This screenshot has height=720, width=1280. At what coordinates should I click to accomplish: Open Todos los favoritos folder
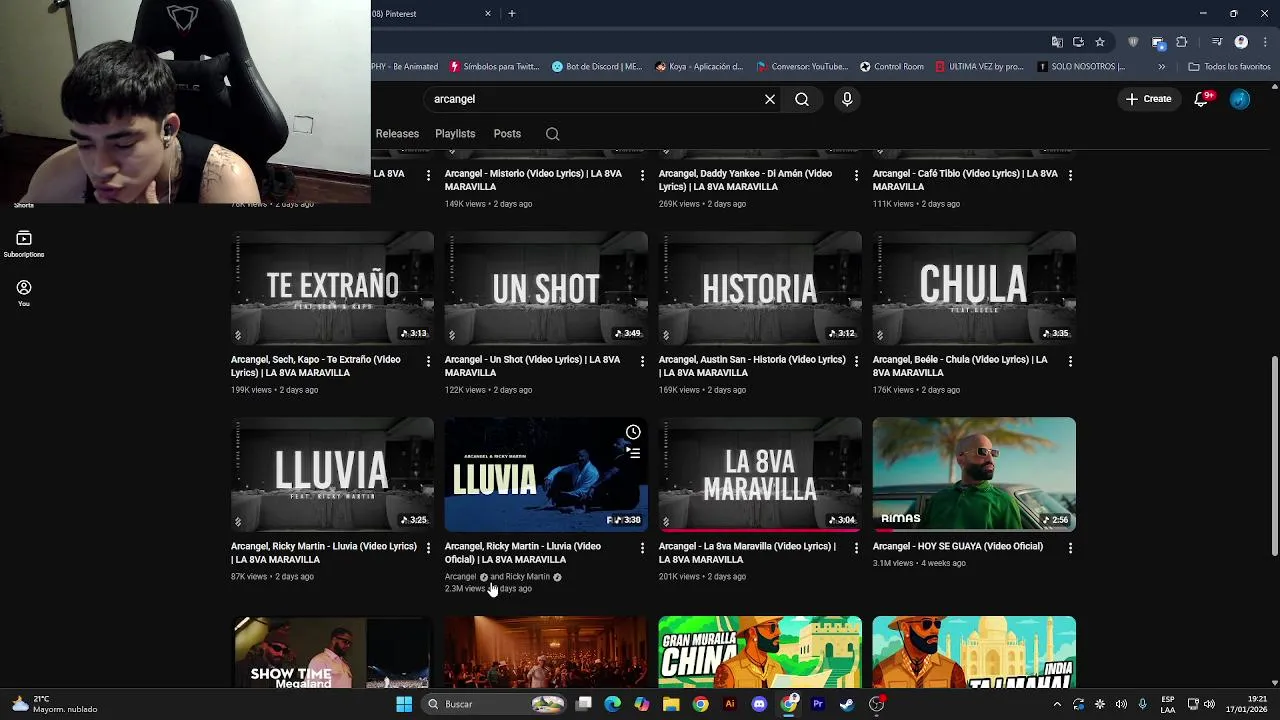[1229, 67]
